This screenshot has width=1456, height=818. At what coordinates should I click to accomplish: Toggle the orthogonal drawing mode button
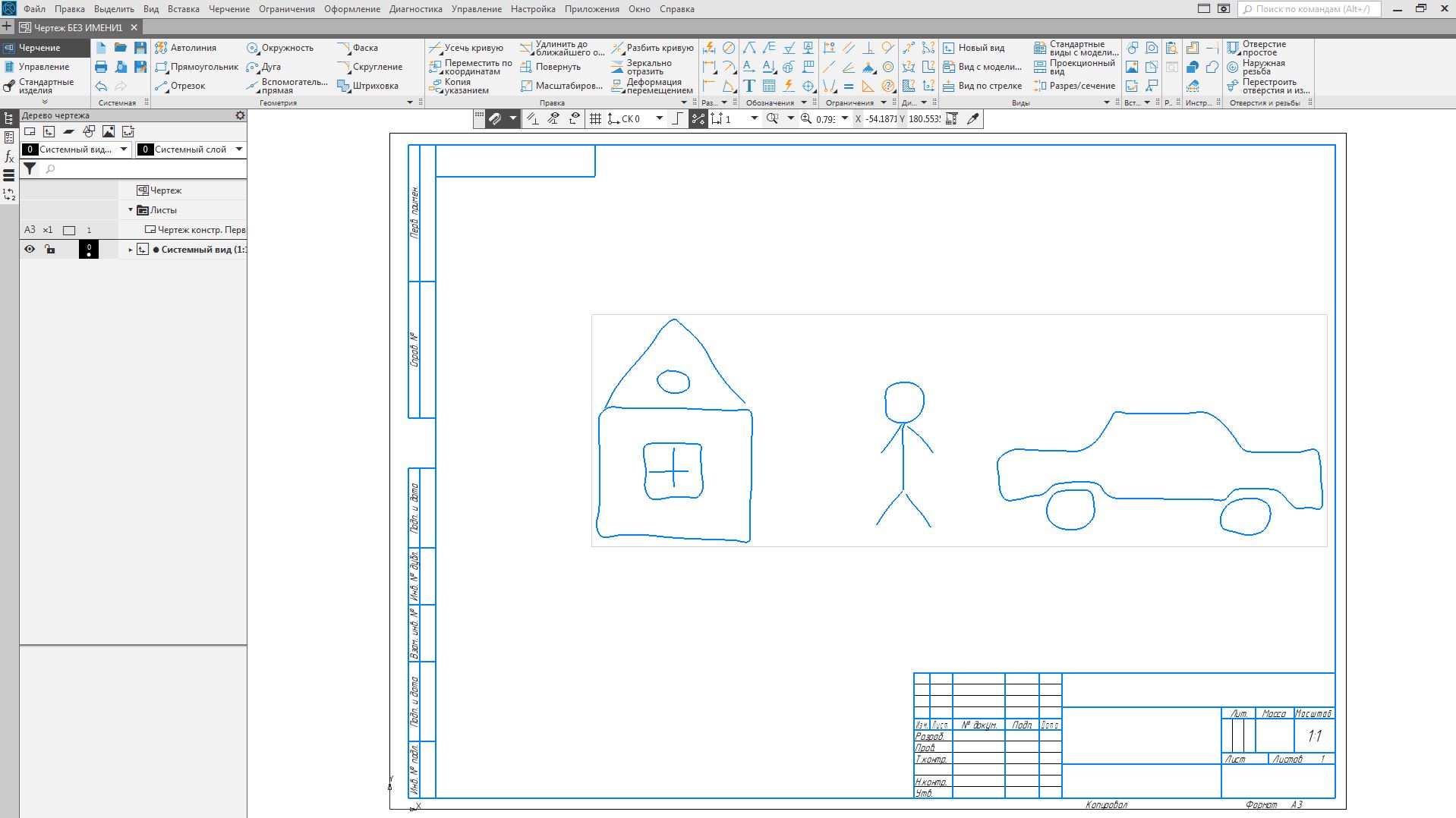[x=677, y=118]
